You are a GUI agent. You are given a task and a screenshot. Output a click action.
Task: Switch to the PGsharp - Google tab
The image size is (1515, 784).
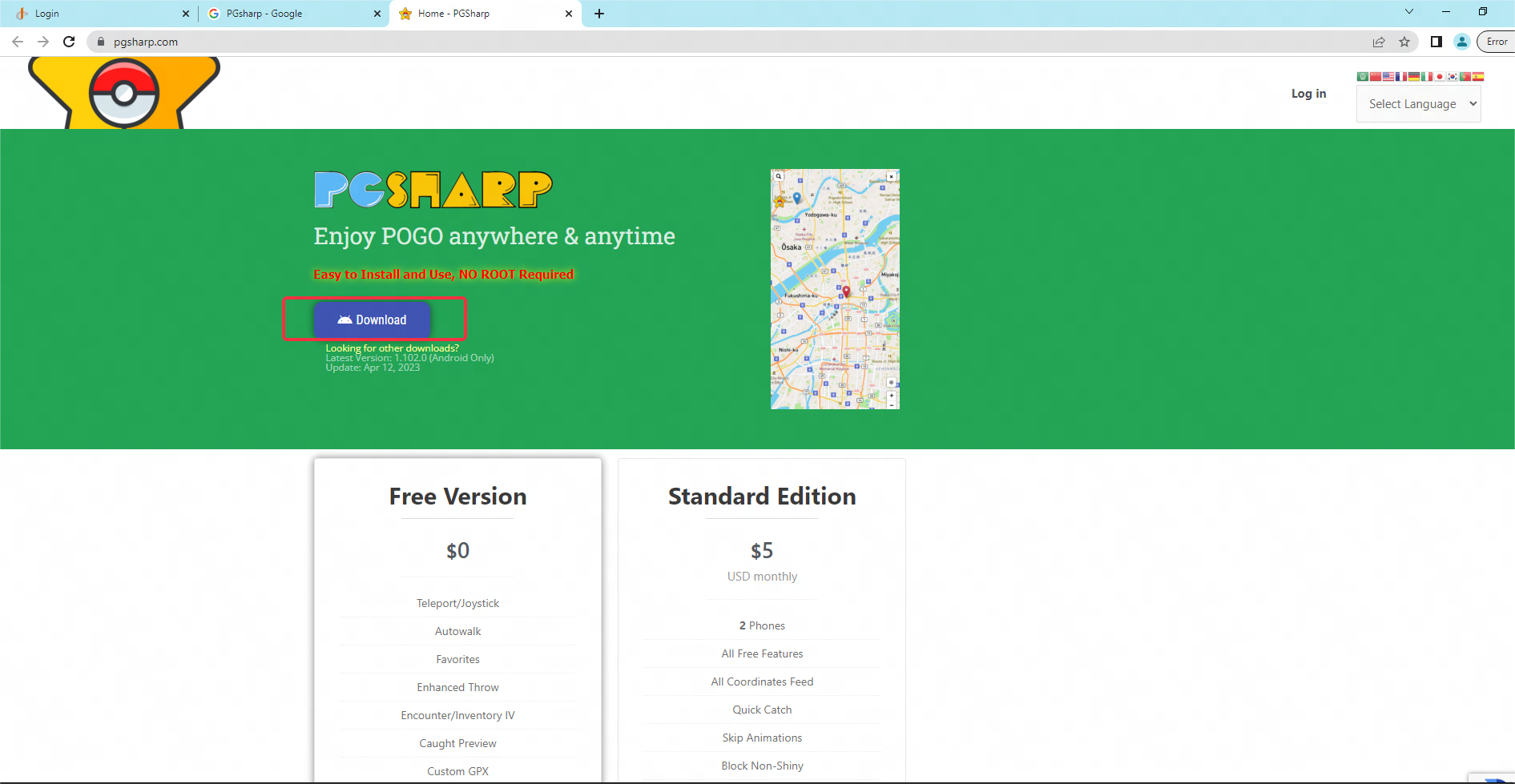coord(294,14)
